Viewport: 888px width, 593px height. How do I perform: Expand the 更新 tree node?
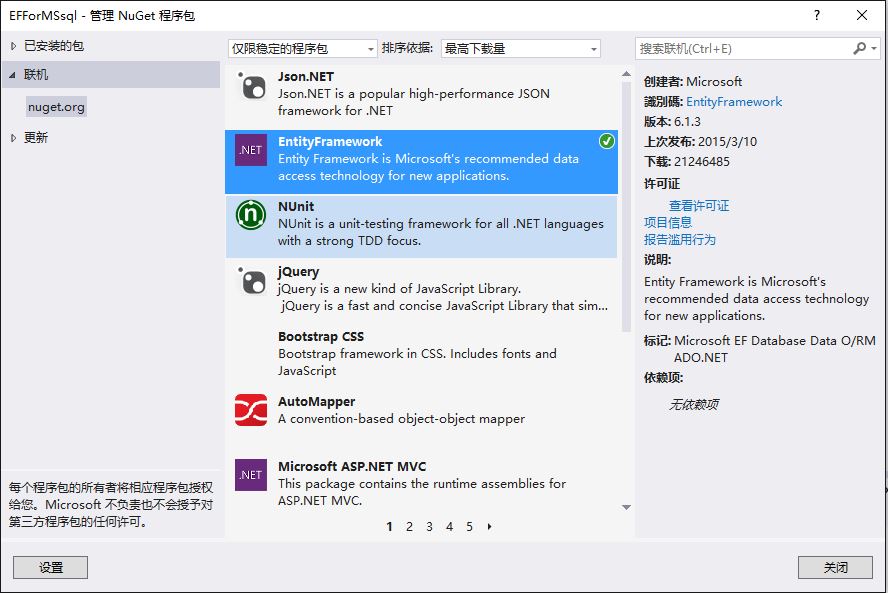pos(14,138)
